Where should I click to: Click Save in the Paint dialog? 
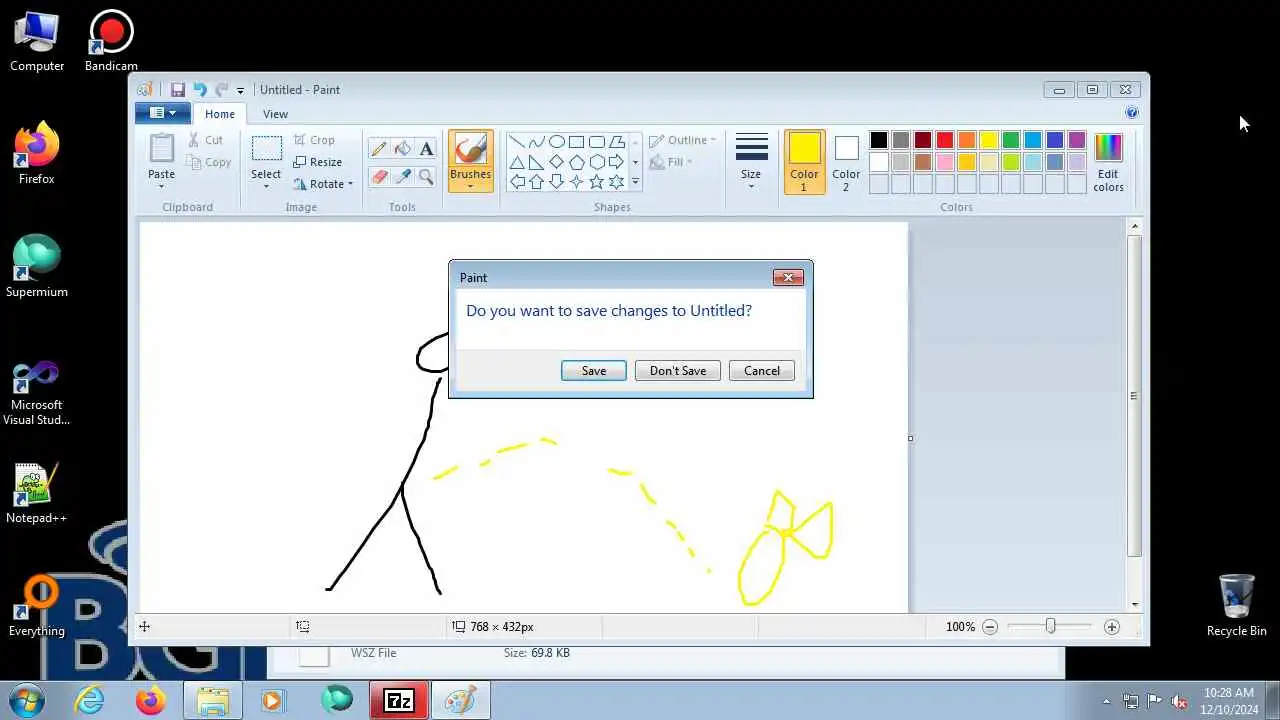click(x=594, y=371)
